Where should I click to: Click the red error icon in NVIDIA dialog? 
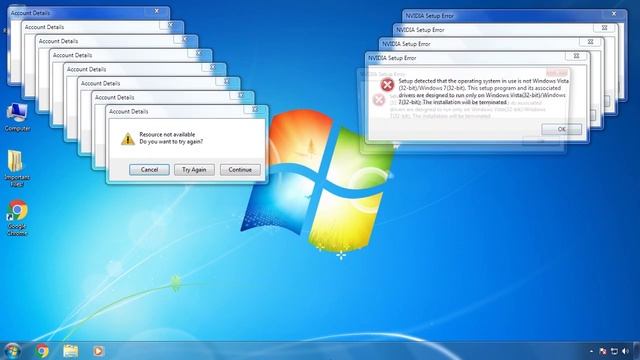pyautogui.click(x=387, y=85)
